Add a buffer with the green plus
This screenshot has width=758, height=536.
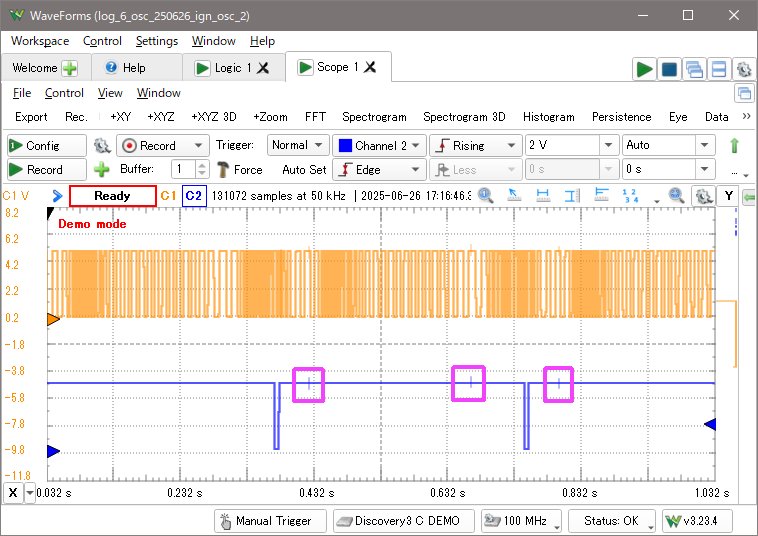102,170
